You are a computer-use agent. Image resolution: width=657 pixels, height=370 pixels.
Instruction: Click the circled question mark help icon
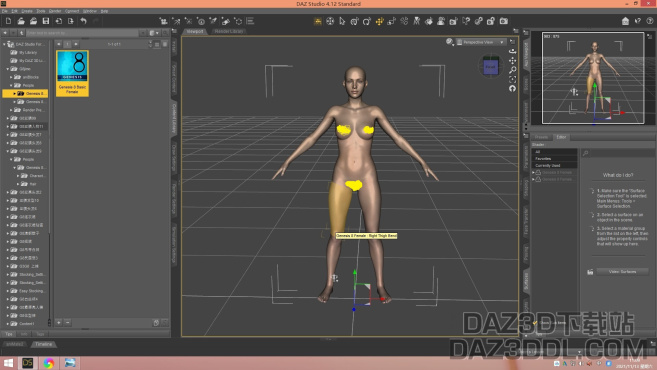[649, 21]
